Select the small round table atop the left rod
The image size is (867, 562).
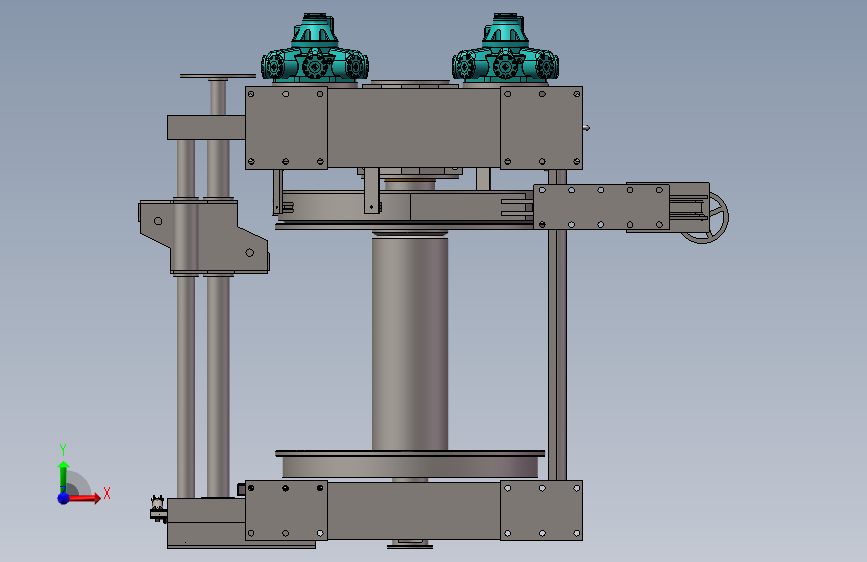point(218,76)
